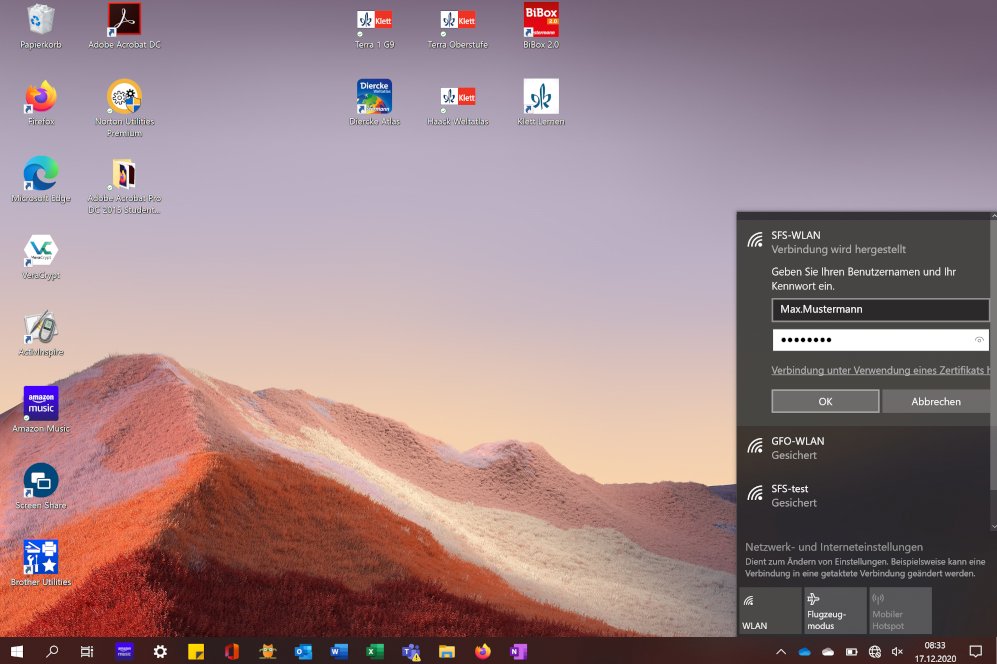The width and height of the screenshot is (997, 664).
Task: Click the OneNote taskbar icon
Action: coord(518,652)
